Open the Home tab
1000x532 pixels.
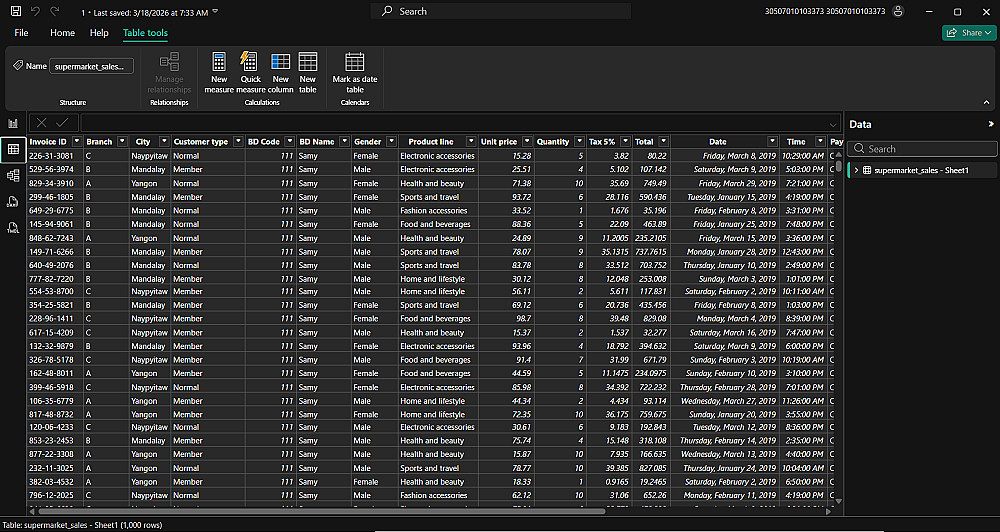click(62, 33)
